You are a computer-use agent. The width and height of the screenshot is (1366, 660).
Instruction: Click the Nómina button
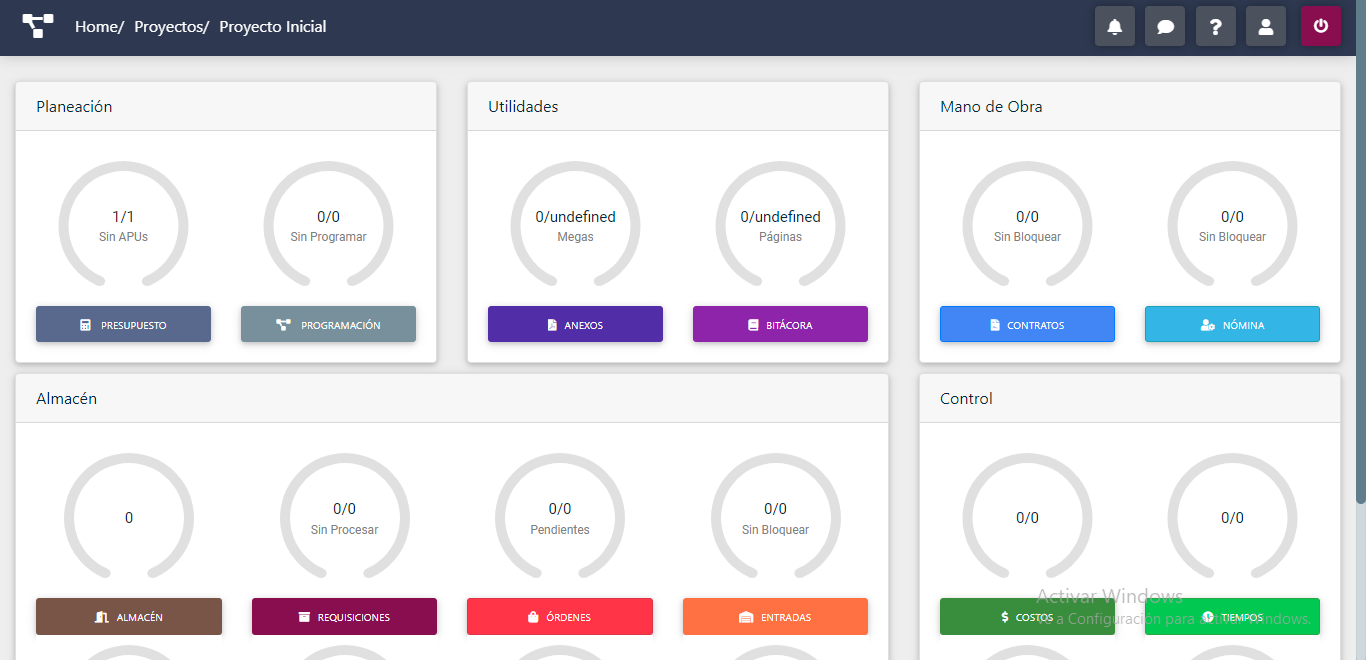[1232, 325]
